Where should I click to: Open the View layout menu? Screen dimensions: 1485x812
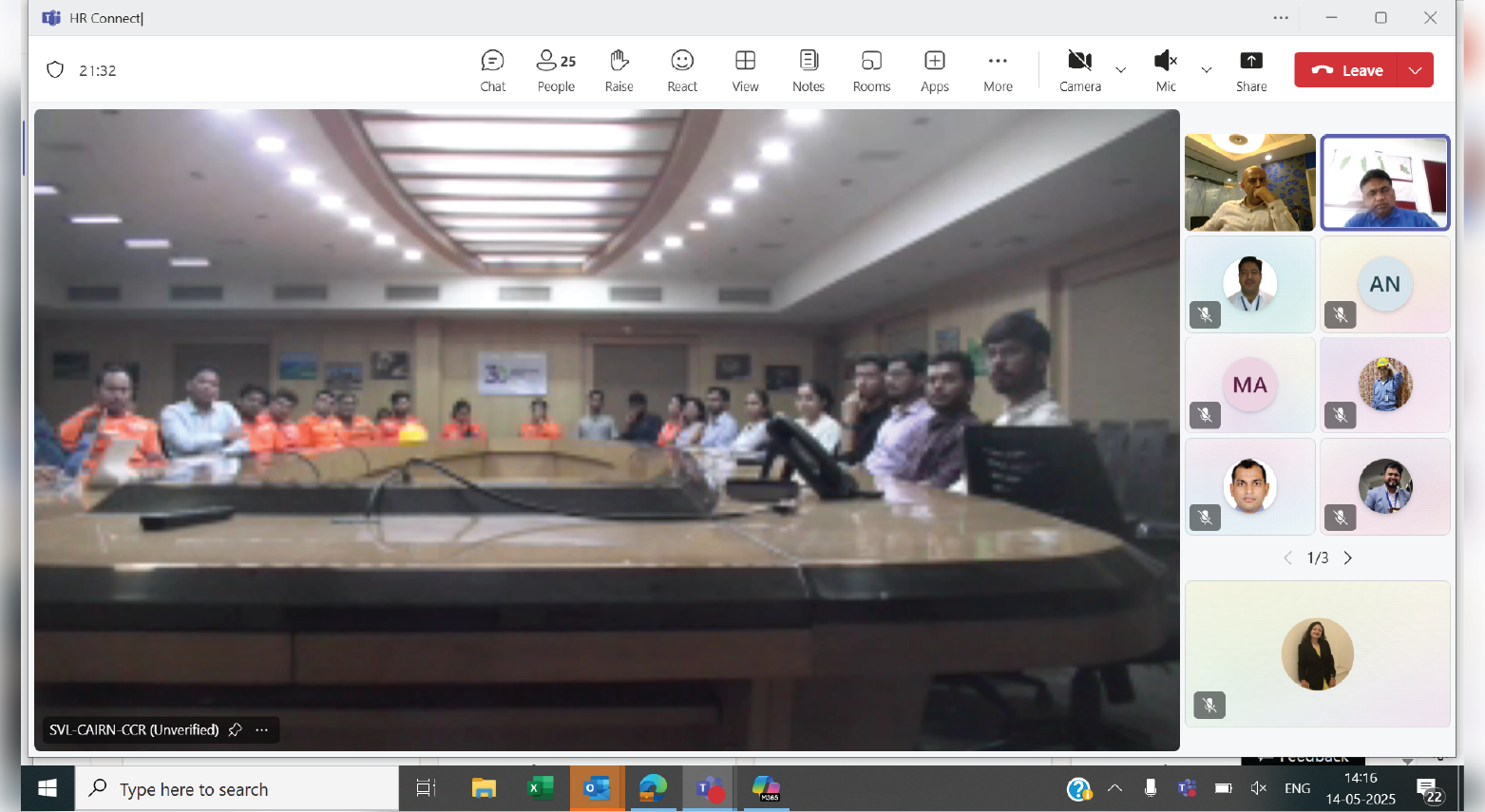pos(745,71)
